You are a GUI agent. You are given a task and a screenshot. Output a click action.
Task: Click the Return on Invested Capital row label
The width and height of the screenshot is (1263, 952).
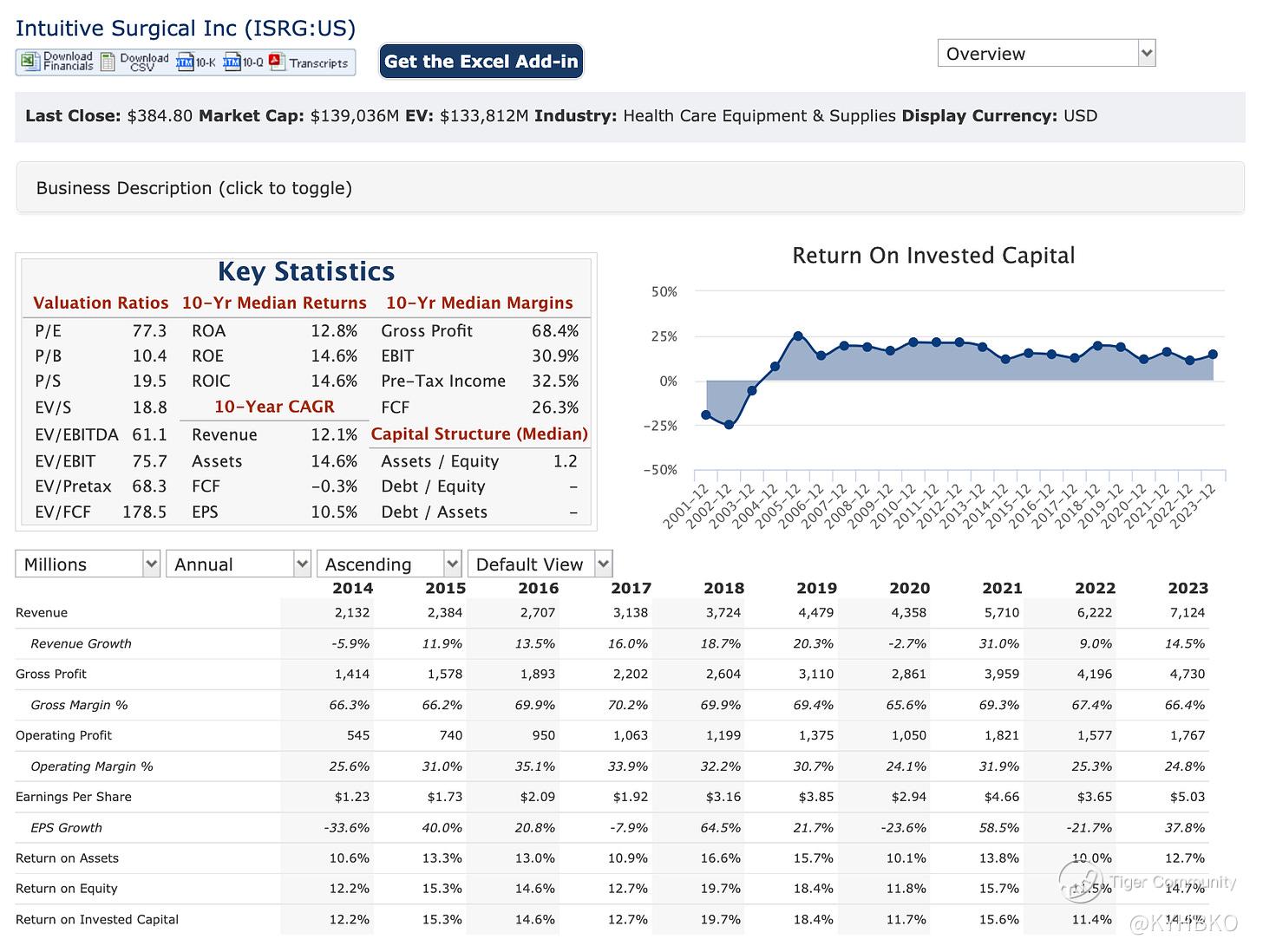[x=97, y=919]
